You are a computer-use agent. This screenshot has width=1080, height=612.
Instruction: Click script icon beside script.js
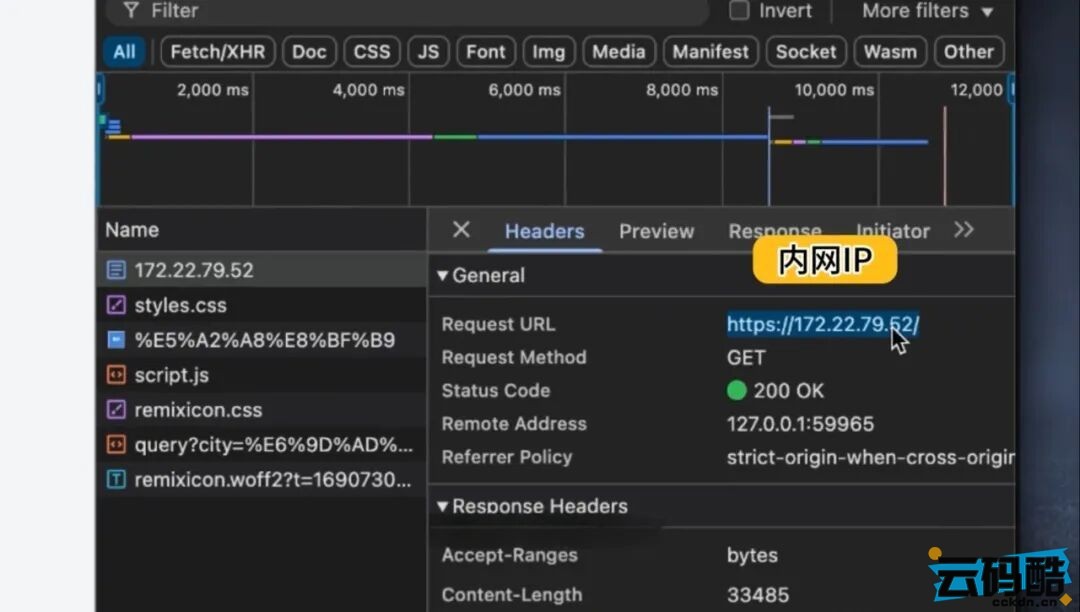pos(116,375)
